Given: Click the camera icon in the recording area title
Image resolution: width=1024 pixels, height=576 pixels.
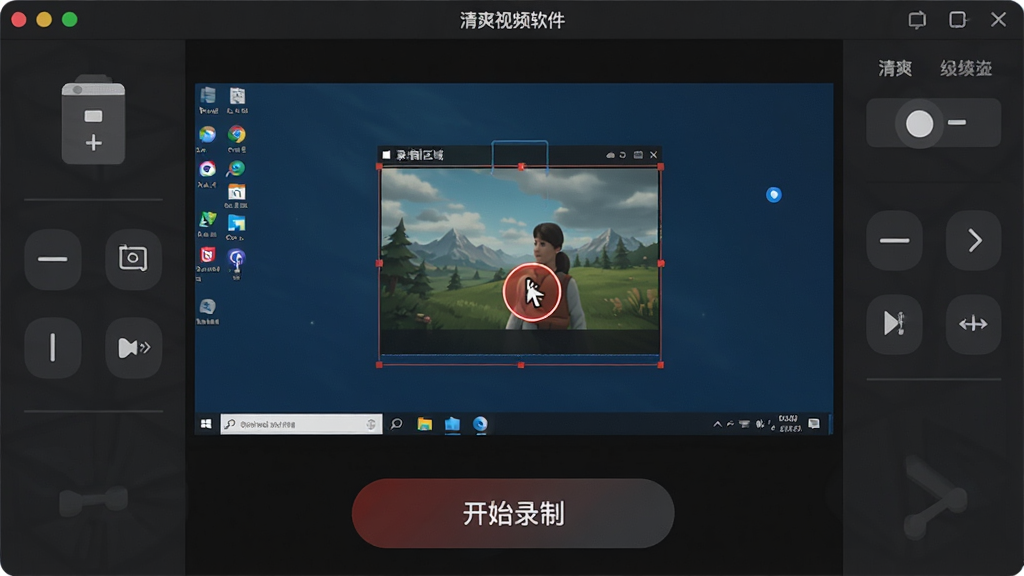Looking at the screenshot, I should (x=638, y=155).
